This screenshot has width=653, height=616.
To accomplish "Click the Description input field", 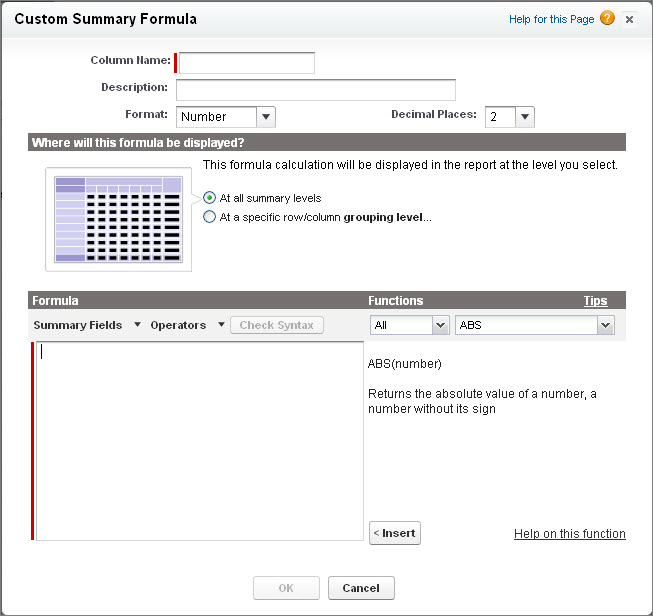I will [x=316, y=90].
